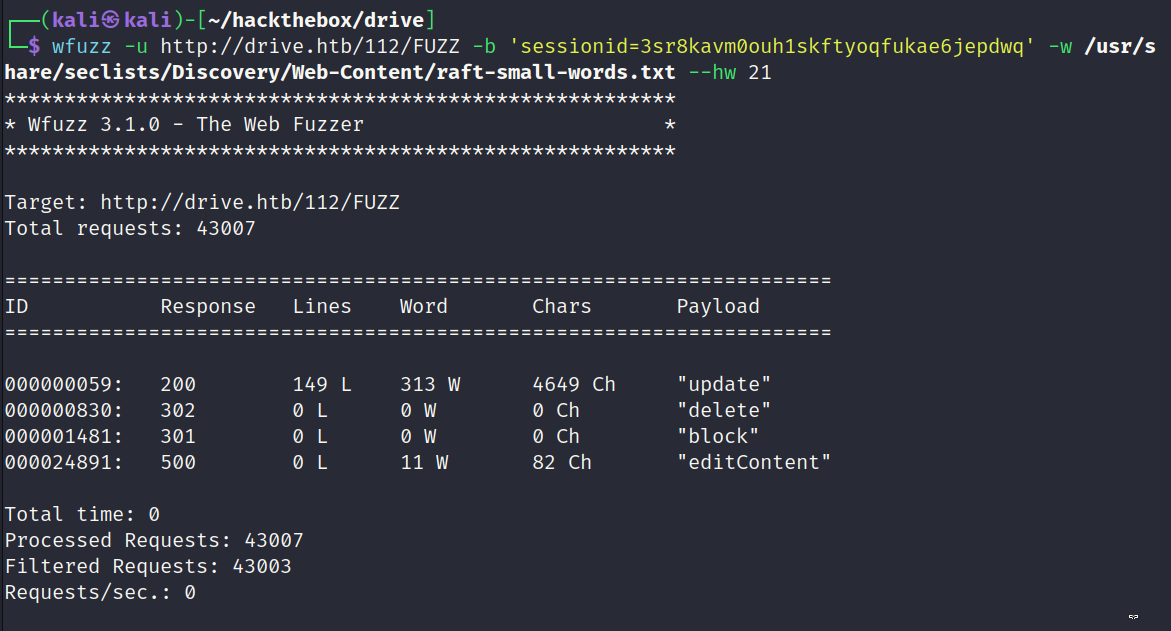Click the "editContent" payload result
The width and height of the screenshot is (1171, 631).
click(754, 463)
